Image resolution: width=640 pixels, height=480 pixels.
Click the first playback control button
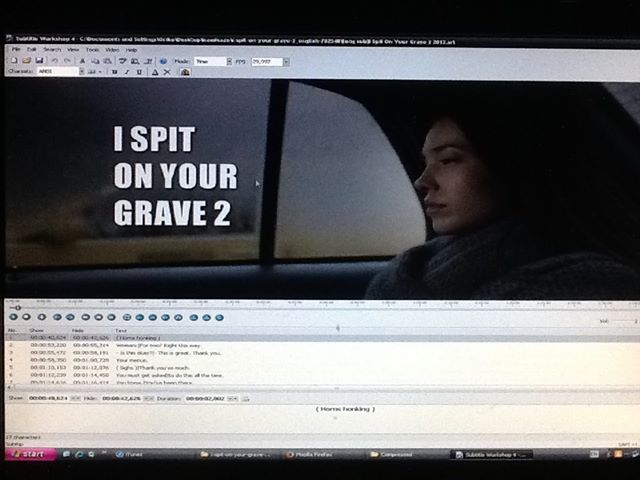pyautogui.click(x=13, y=317)
